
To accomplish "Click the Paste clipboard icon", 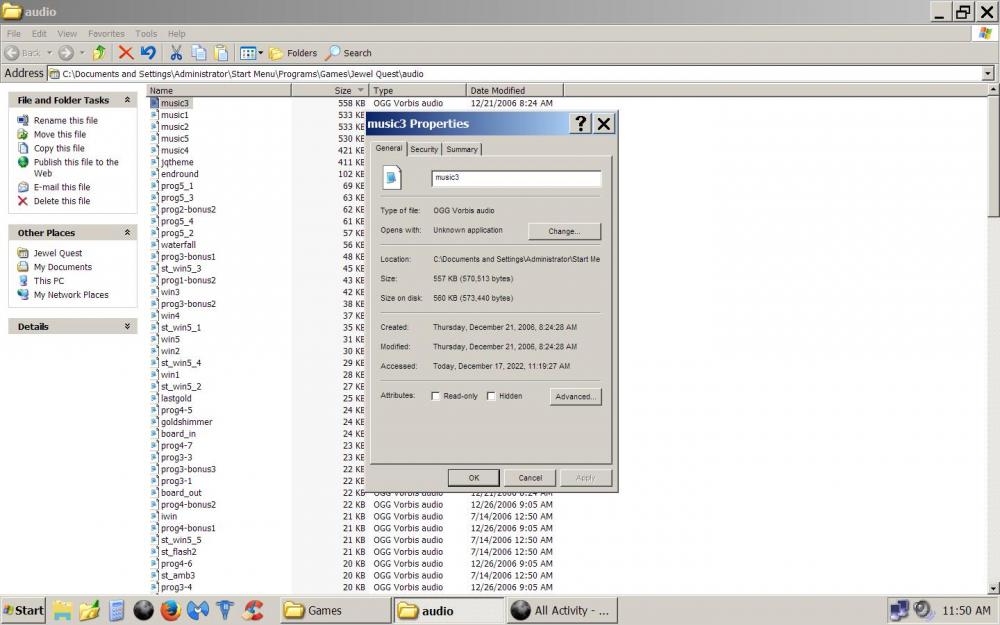I will pyautogui.click(x=220, y=53).
